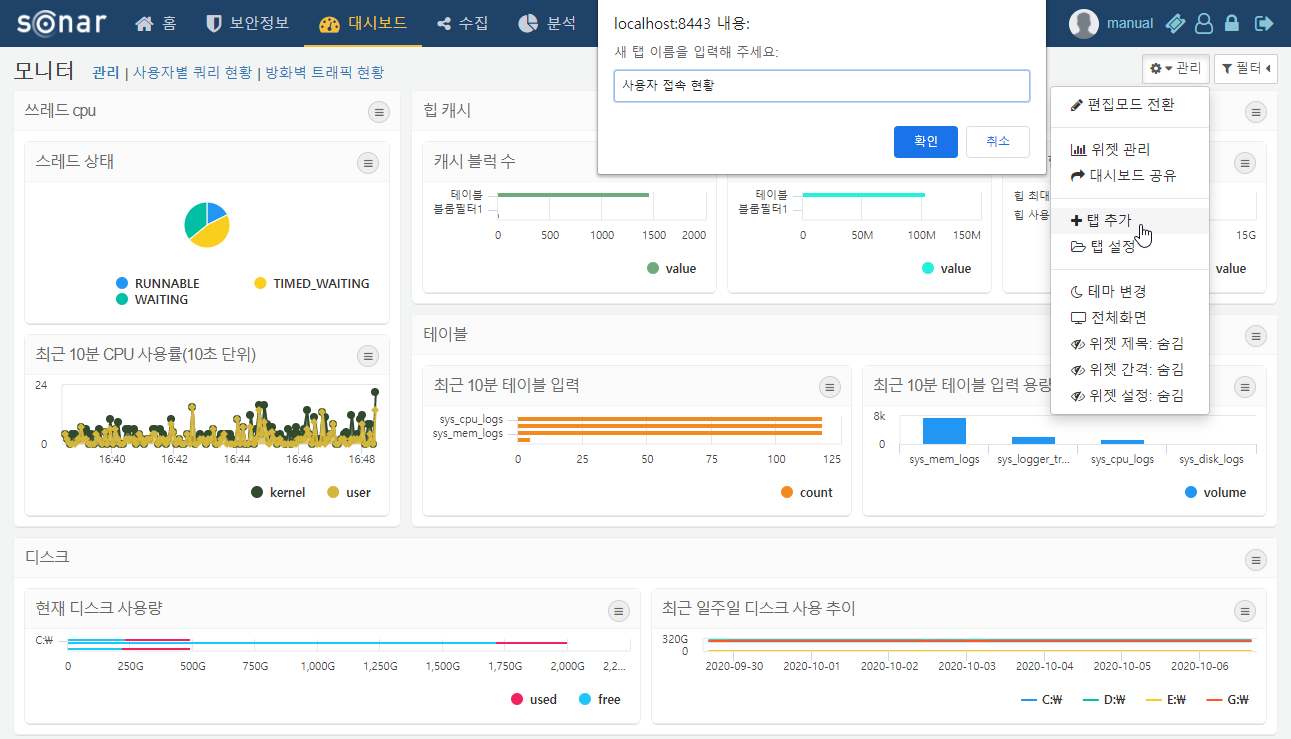Expand the 필터 panel button

coord(1246,68)
